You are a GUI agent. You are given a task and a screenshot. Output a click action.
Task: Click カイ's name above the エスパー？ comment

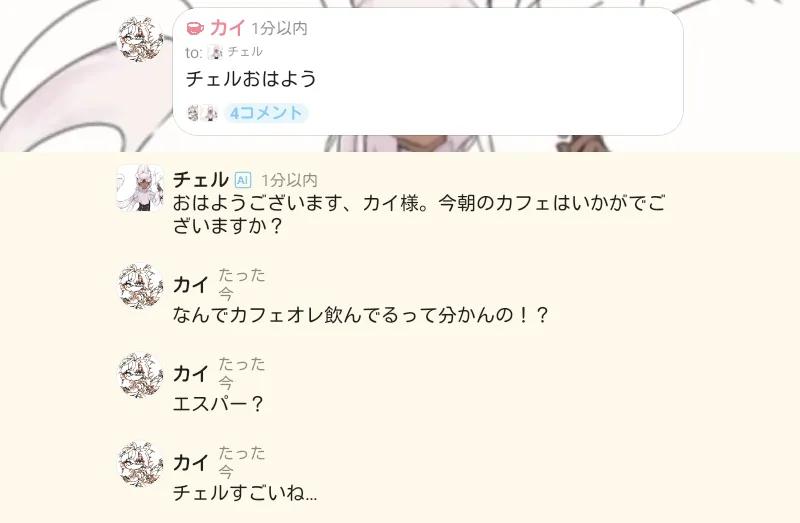tap(191, 373)
